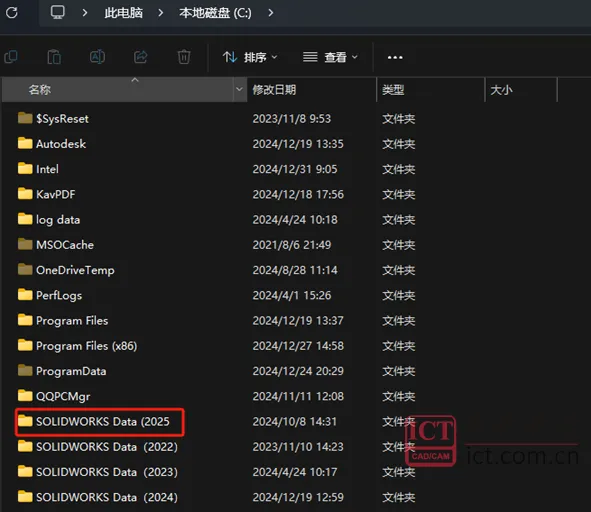
Task: Click the date 2024/10/8 14:31
Action: click(294, 422)
